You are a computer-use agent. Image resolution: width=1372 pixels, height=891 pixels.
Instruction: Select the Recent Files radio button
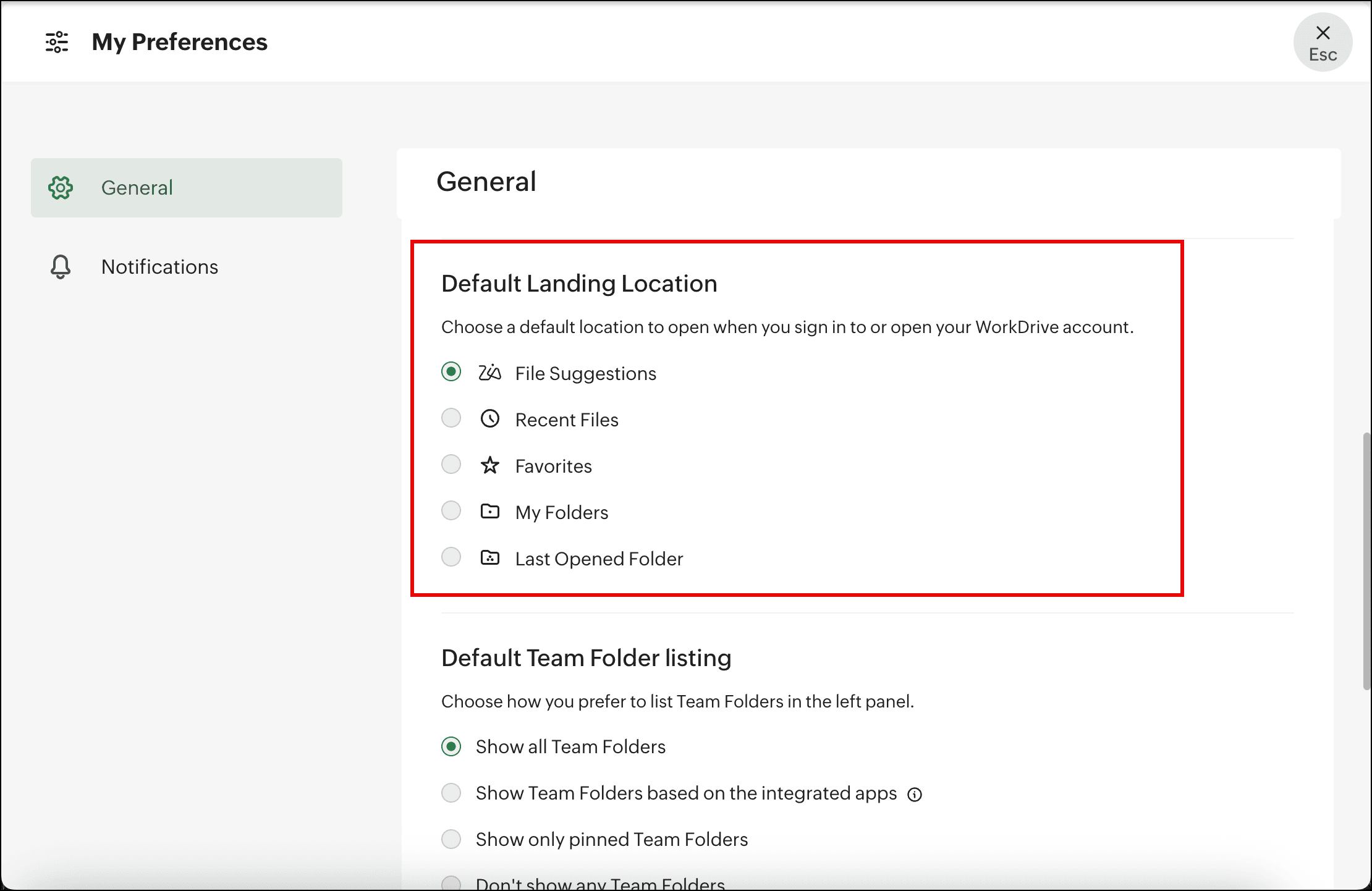coord(451,418)
